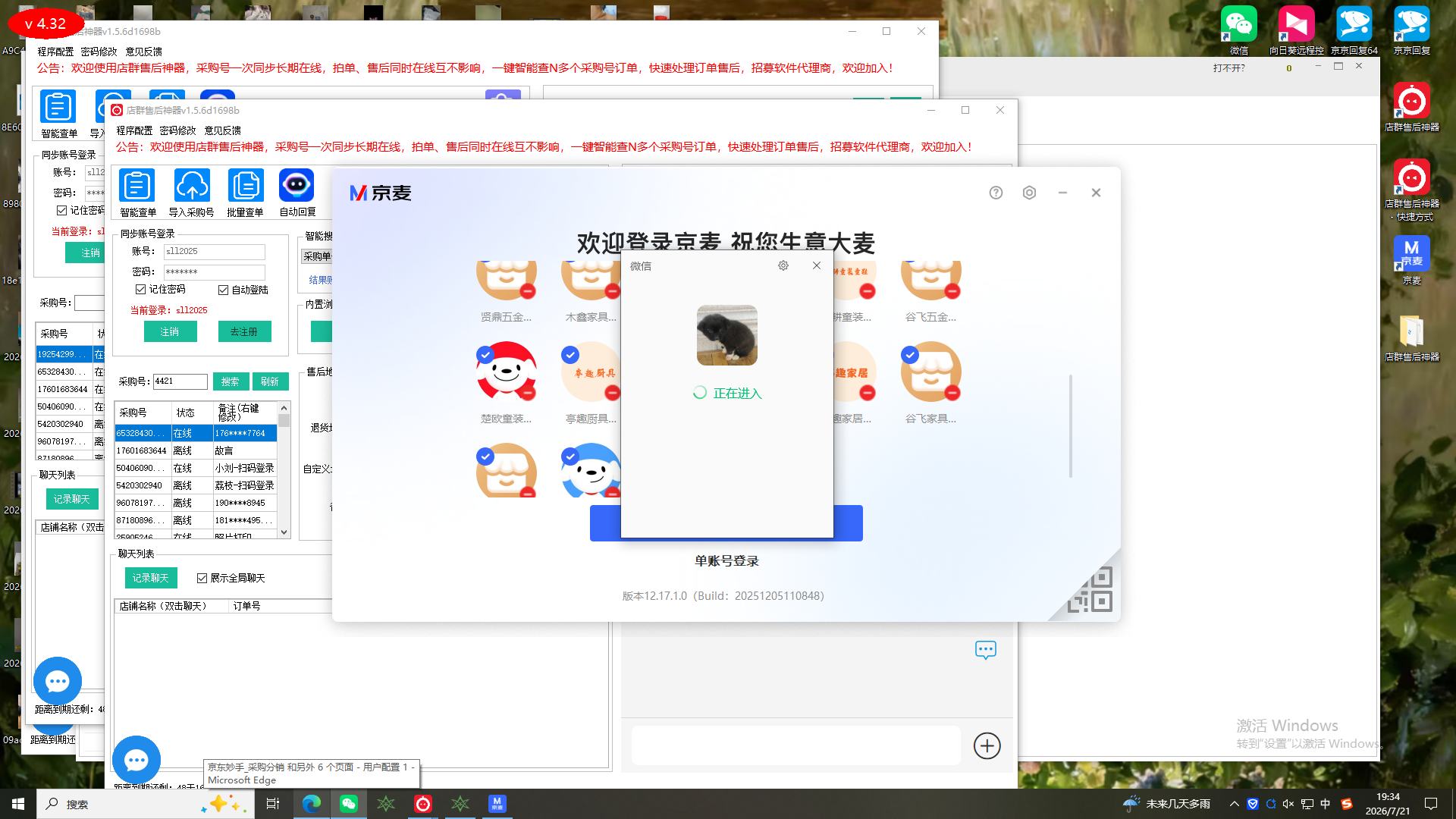The height and width of the screenshot is (819, 1456).
Task: Open 店群售后神器-快捷方式 desktop icon
Action: pyautogui.click(x=1412, y=190)
